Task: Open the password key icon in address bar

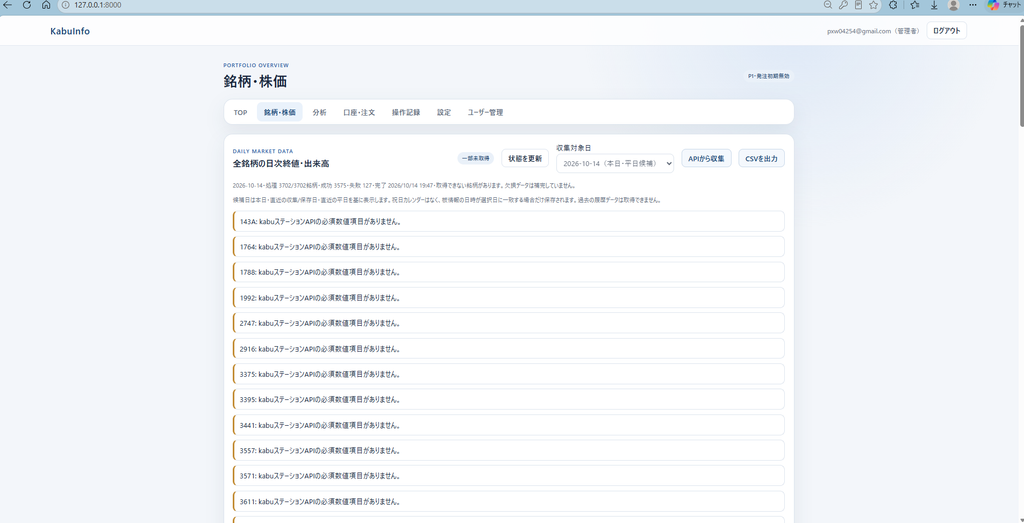Action: coord(843,5)
